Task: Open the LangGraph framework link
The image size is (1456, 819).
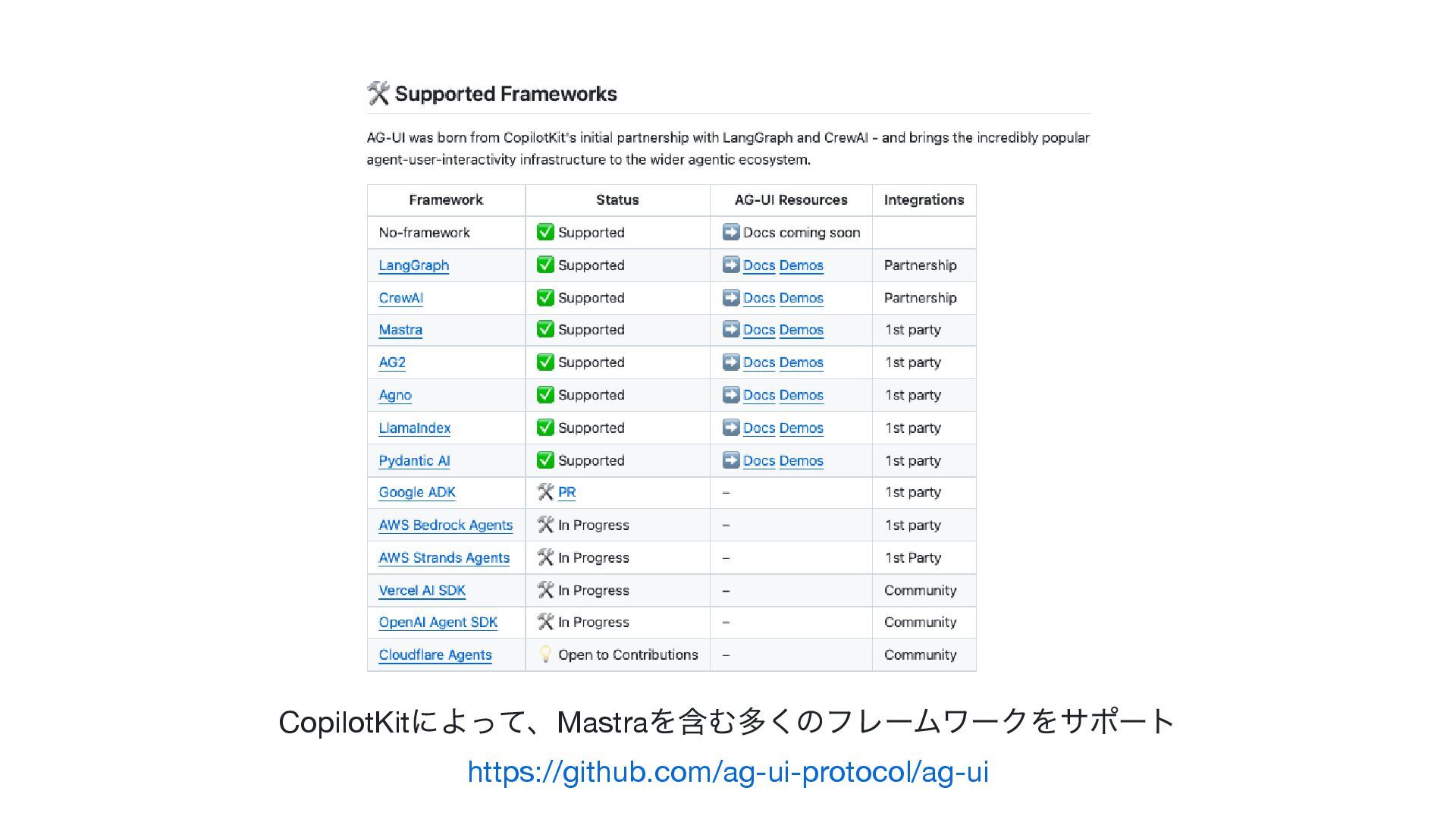Action: [x=414, y=265]
